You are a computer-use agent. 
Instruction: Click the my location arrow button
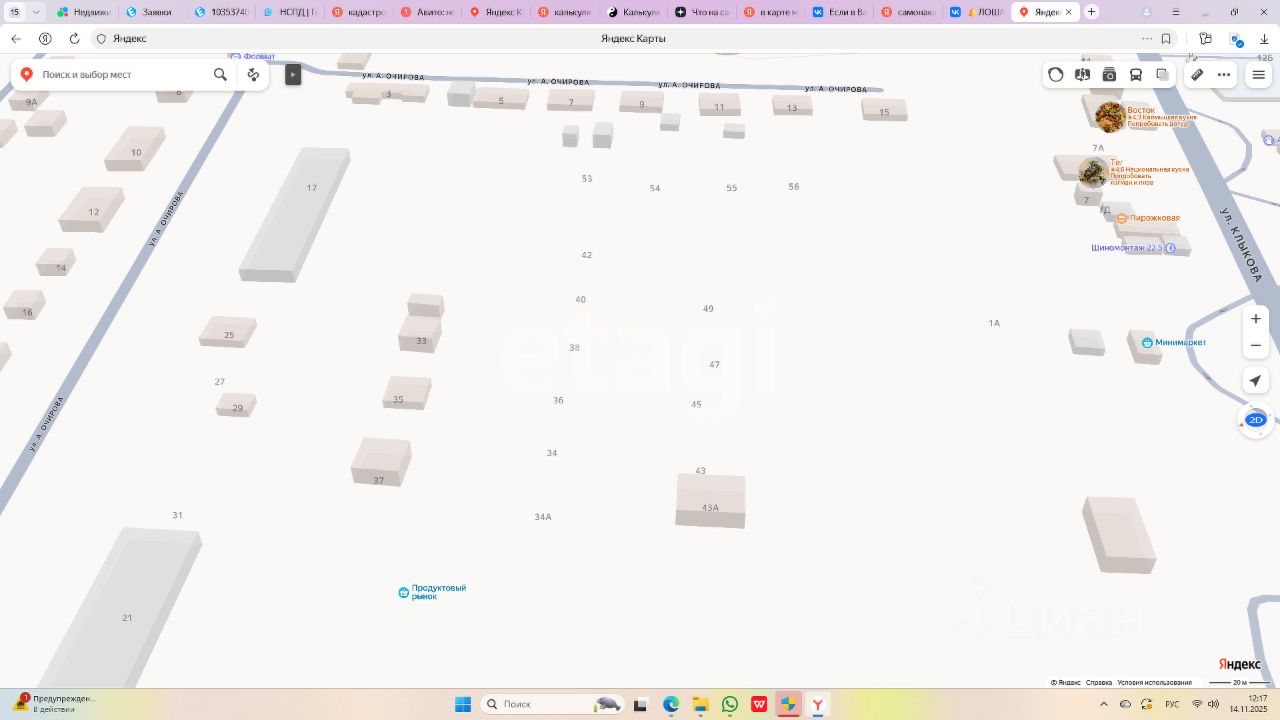[x=1256, y=380]
